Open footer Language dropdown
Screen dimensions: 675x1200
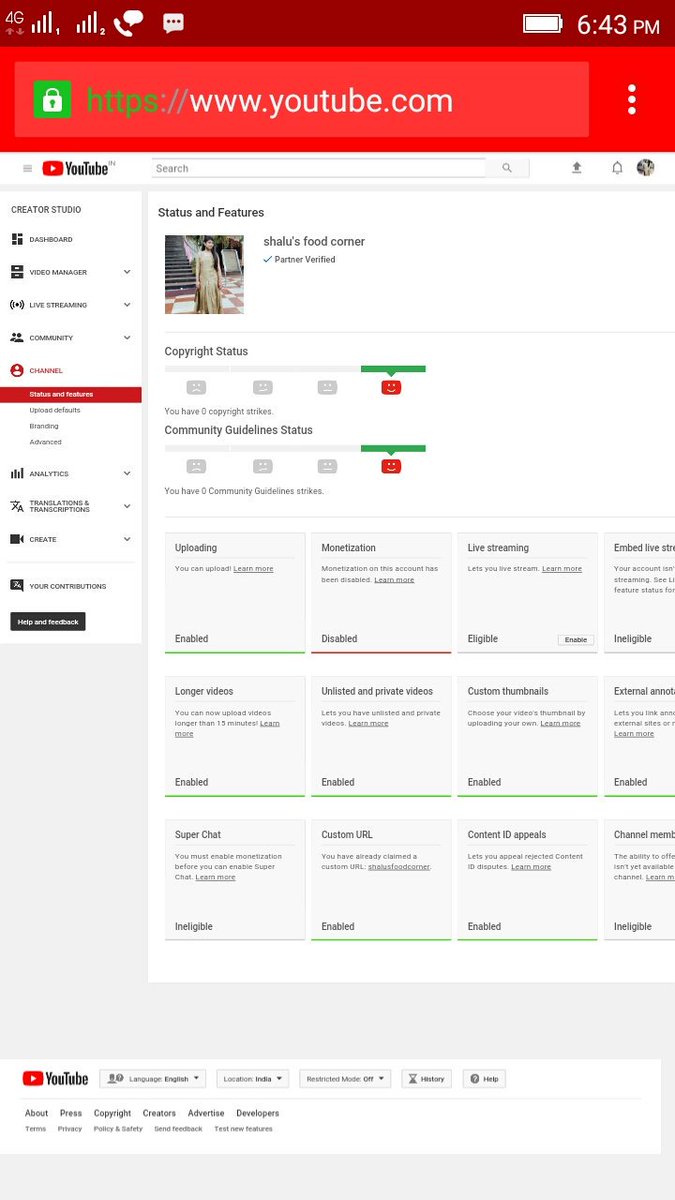(152, 1079)
